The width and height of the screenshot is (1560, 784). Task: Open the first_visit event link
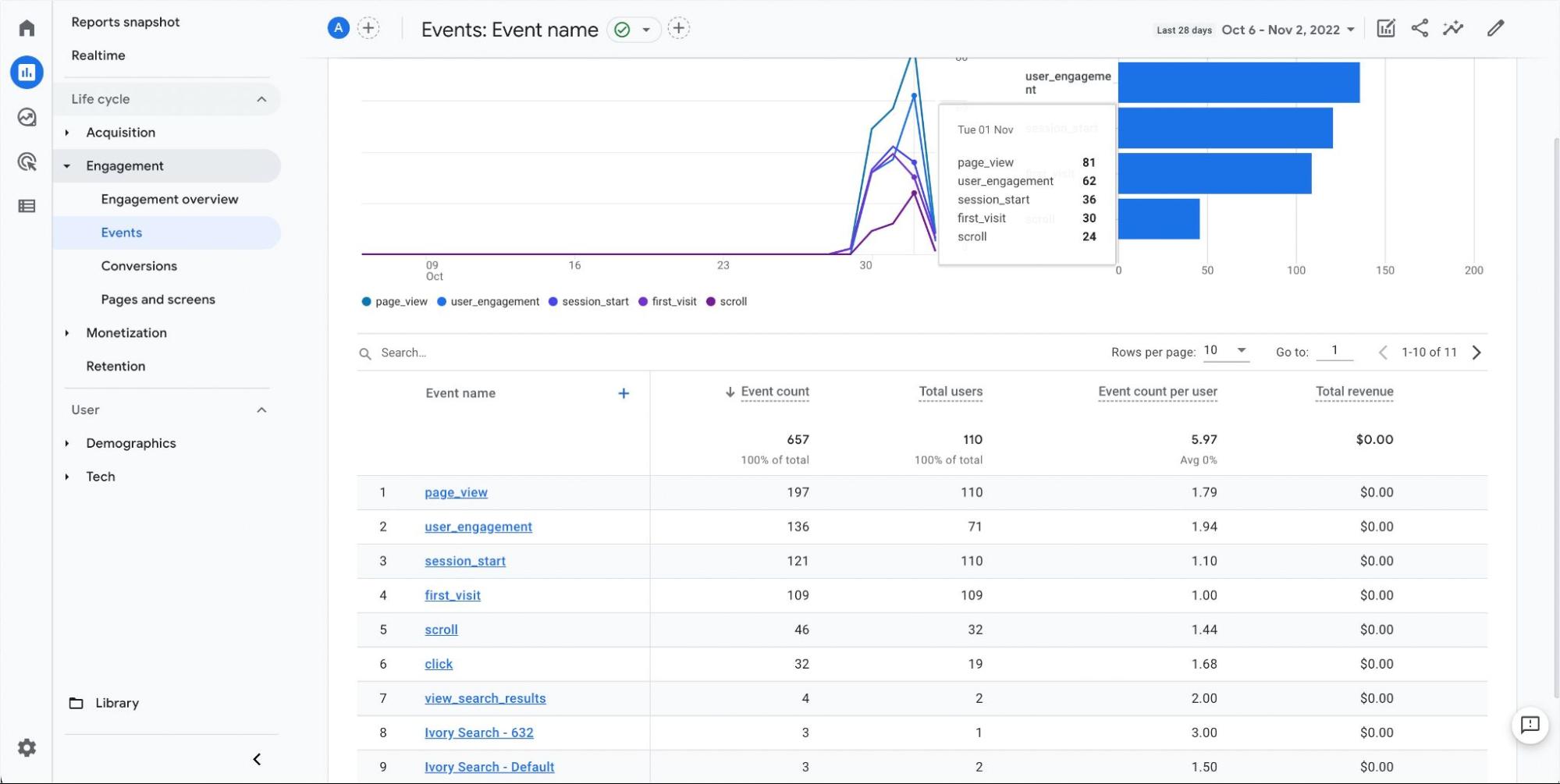(x=453, y=595)
